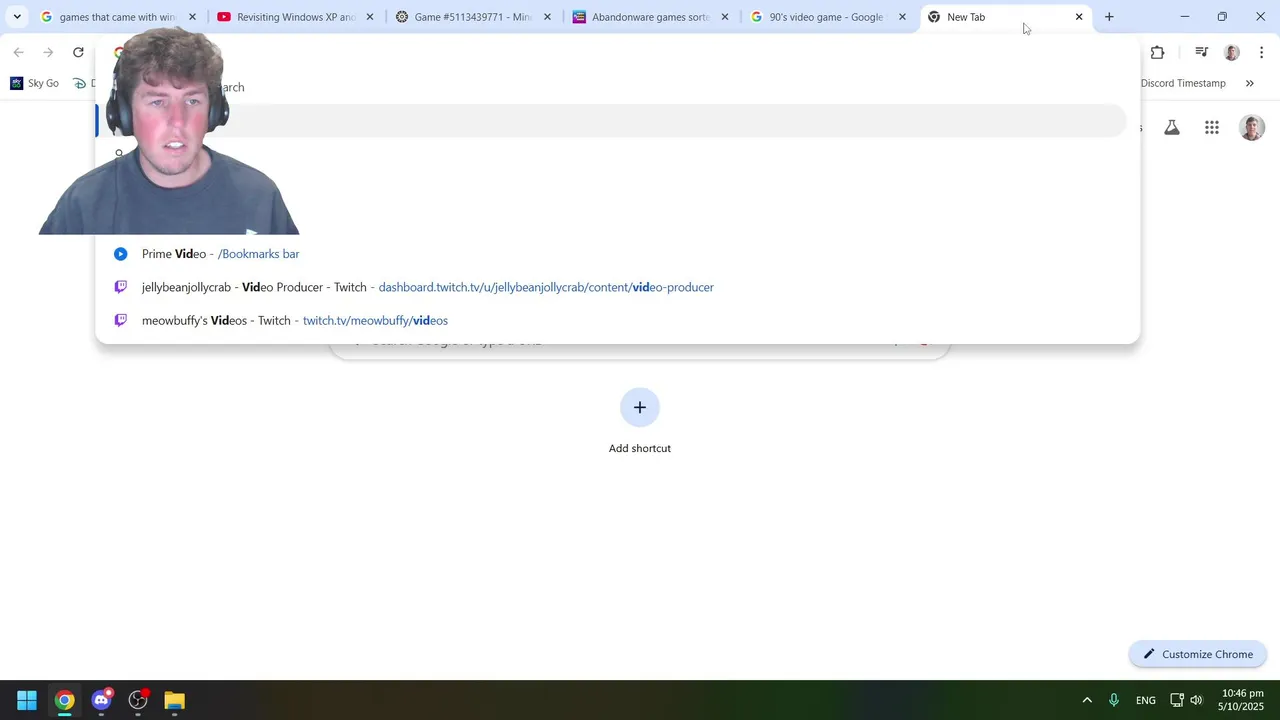This screenshot has height=720, width=1280.
Task: Click the Search Labs flask icon
Action: (x=1172, y=127)
